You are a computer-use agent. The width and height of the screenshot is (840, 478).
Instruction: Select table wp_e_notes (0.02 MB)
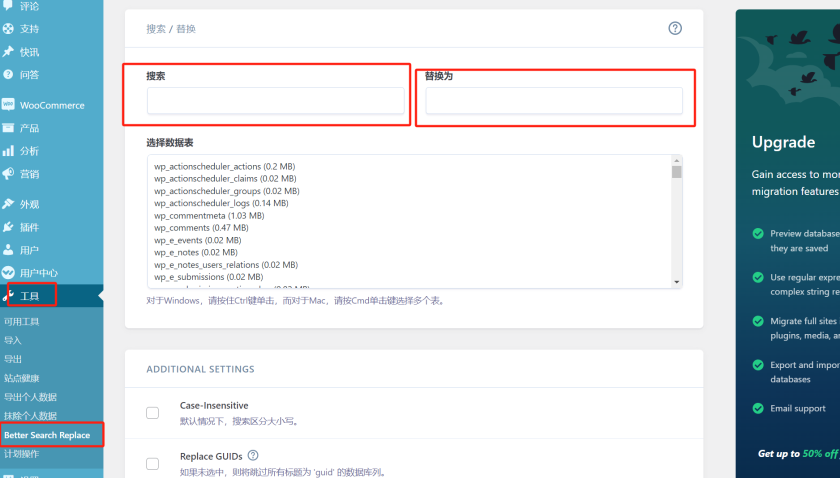196,252
